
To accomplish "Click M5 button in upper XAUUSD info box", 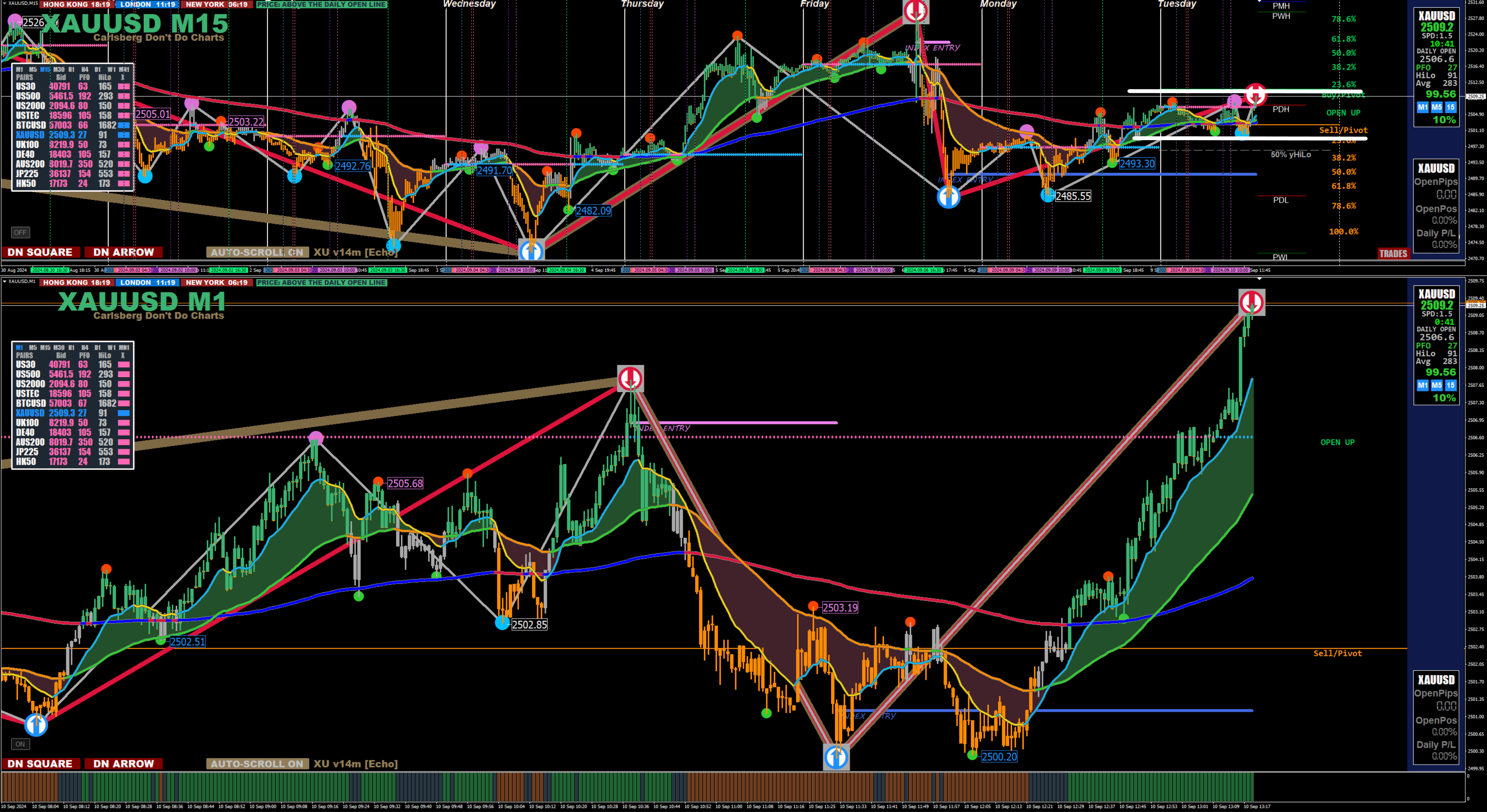I will (x=1436, y=107).
